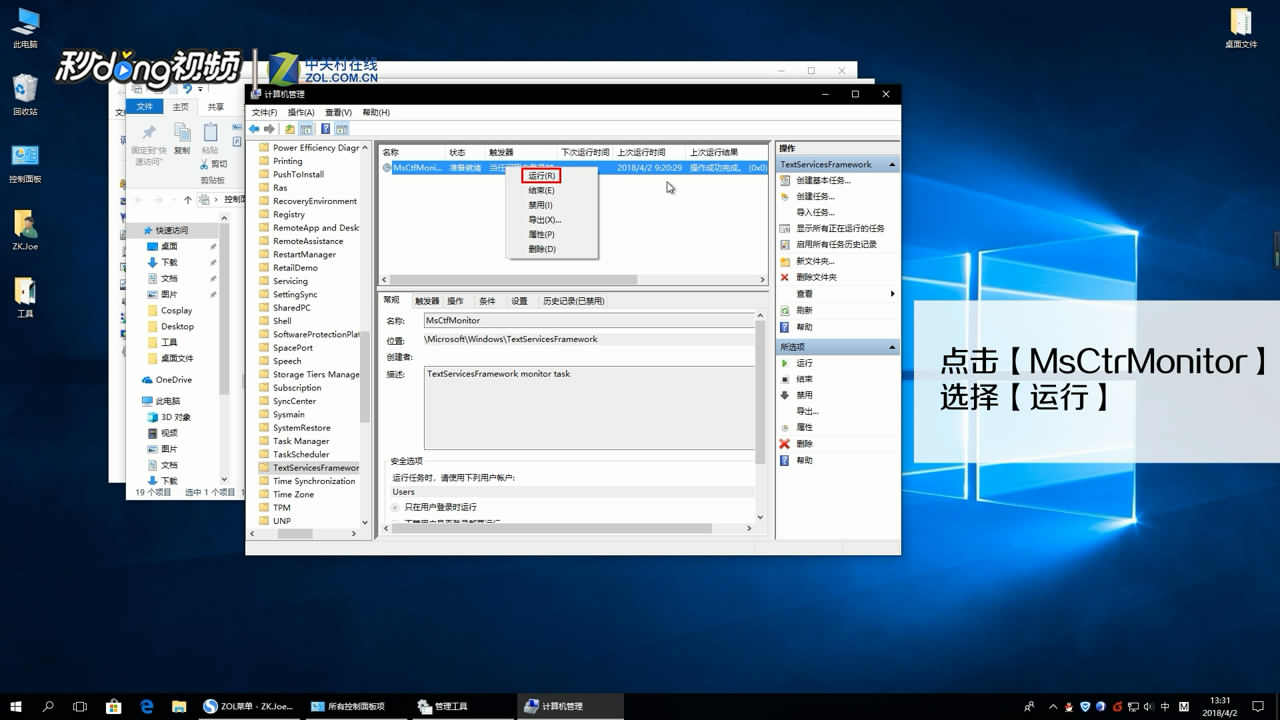Click 计算机管理 taskbar button
This screenshot has height=720, width=1280.
coord(570,706)
